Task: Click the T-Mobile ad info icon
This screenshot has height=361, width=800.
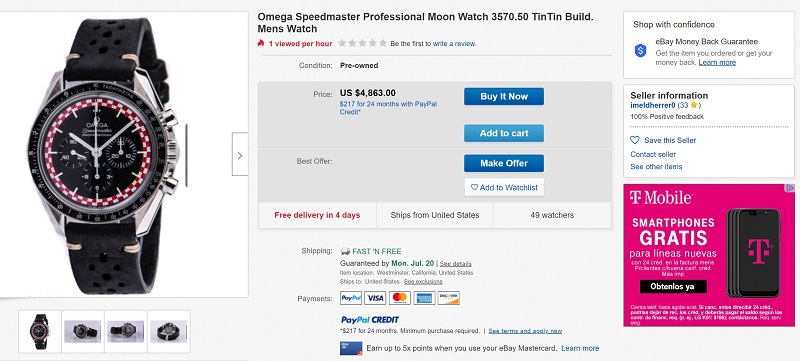Action: coord(790,188)
